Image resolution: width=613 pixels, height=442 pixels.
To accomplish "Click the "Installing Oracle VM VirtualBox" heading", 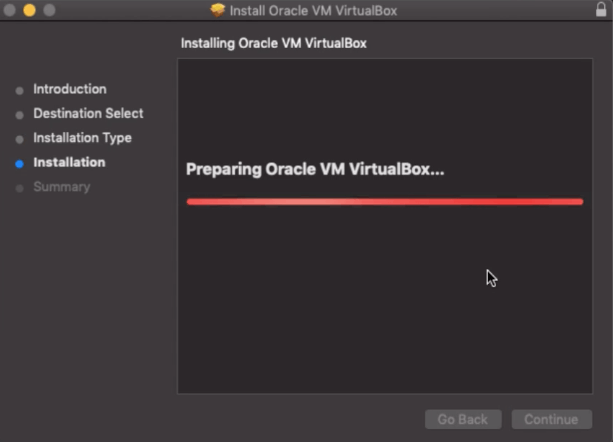I will coord(280,45).
